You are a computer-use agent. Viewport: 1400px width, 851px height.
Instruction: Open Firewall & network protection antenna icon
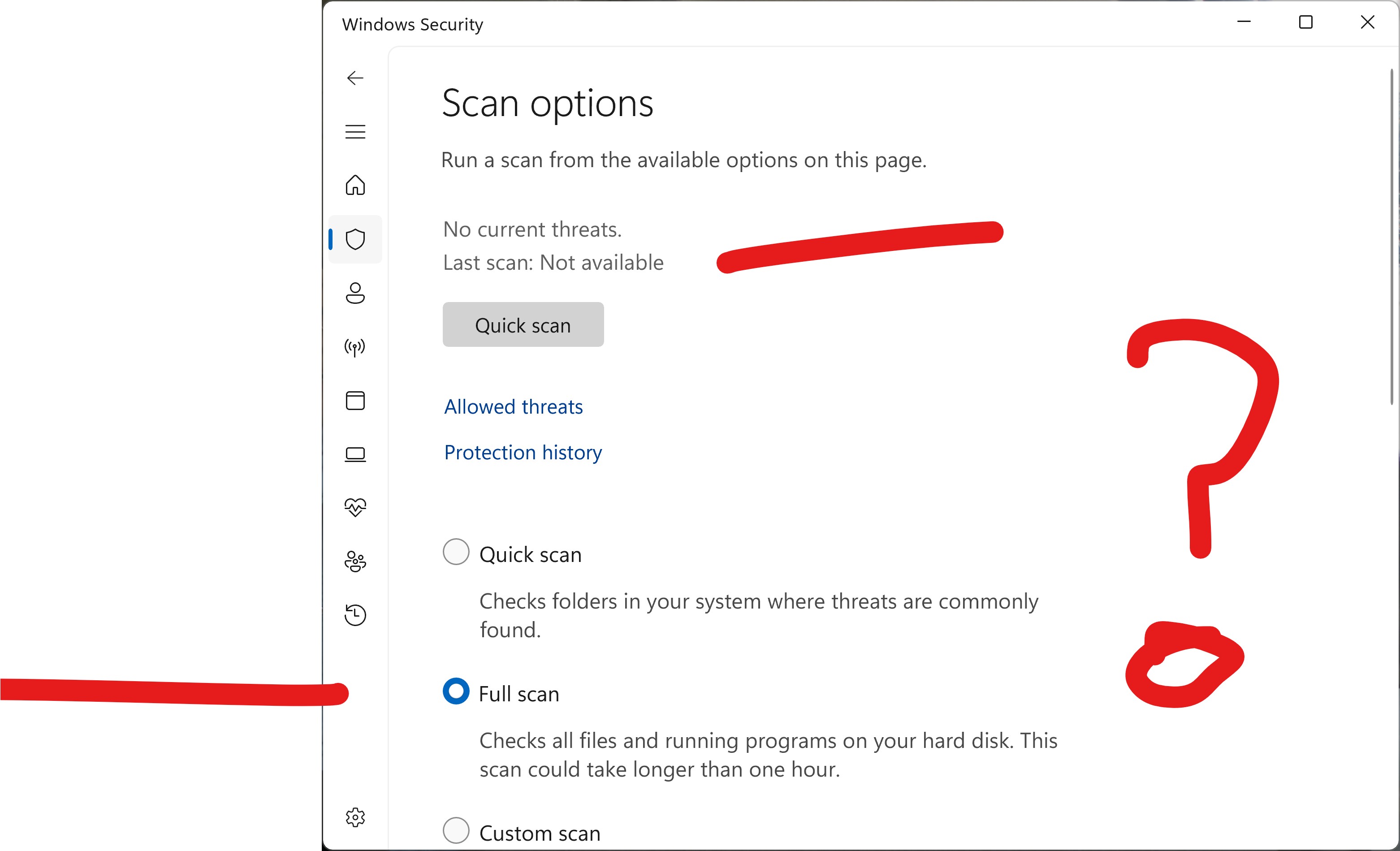pos(355,347)
